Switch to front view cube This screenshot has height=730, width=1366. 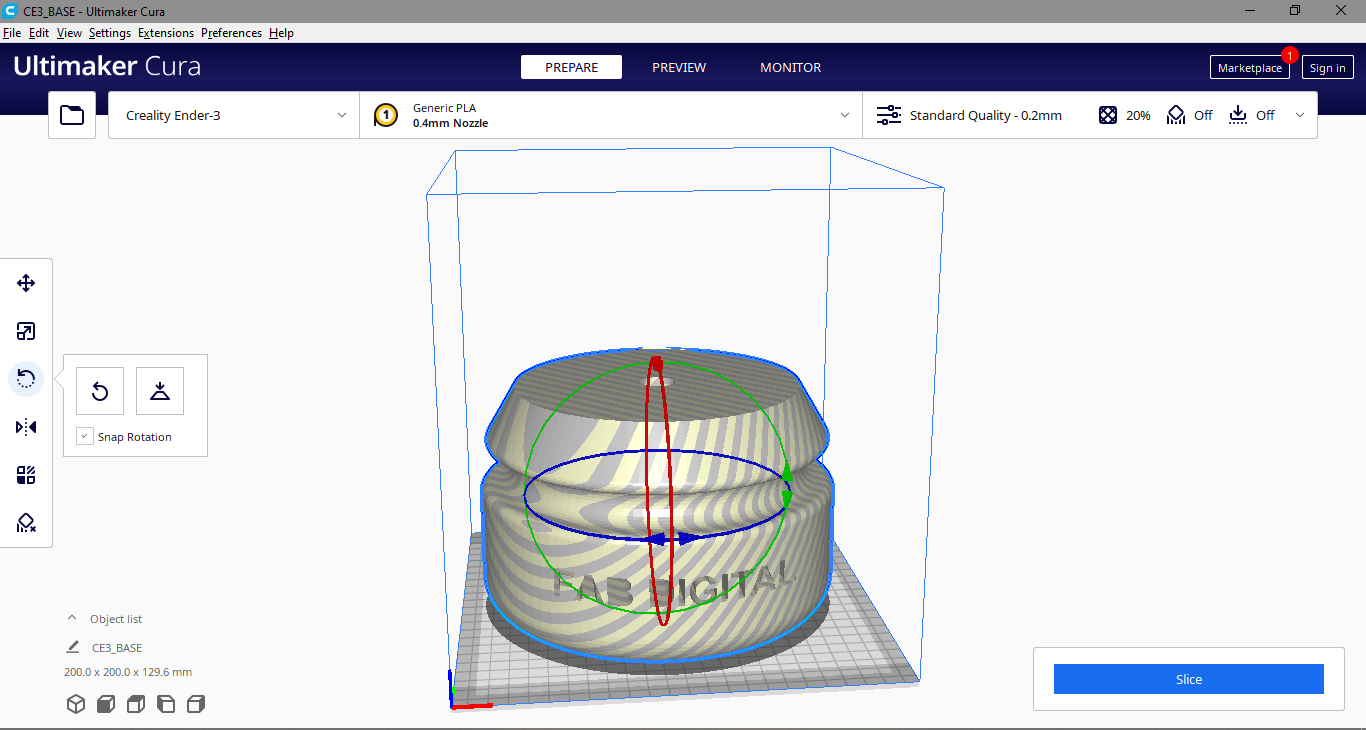click(106, 704)
